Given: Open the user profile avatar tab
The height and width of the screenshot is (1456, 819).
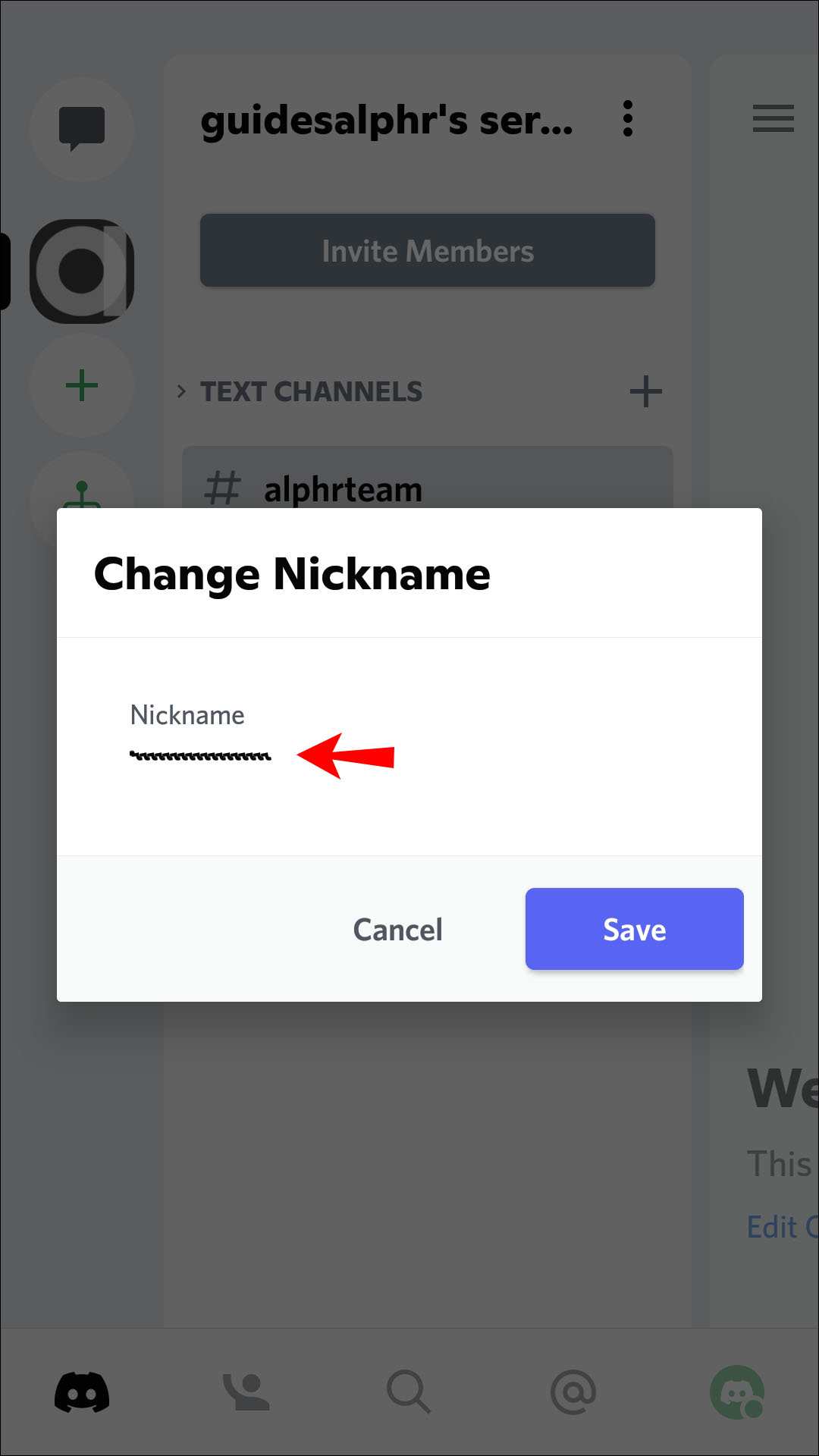Looking at the screenshot, I should click(736, 1392).
